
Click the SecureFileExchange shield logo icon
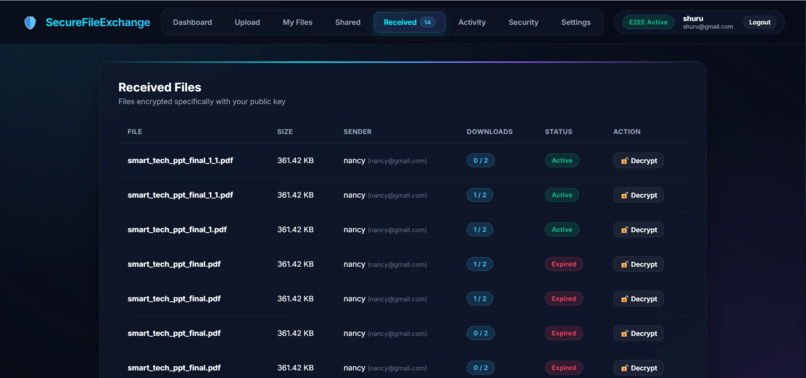30,23
